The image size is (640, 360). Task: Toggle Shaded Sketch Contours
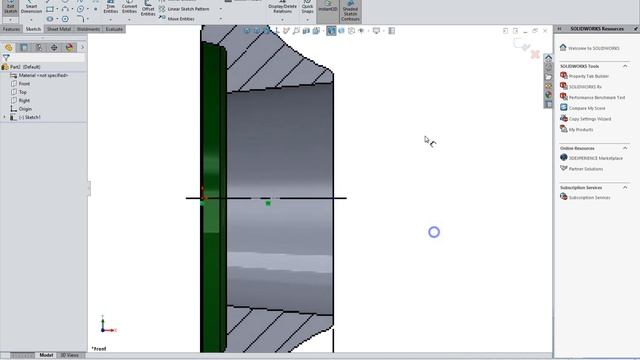coord(350,11)
